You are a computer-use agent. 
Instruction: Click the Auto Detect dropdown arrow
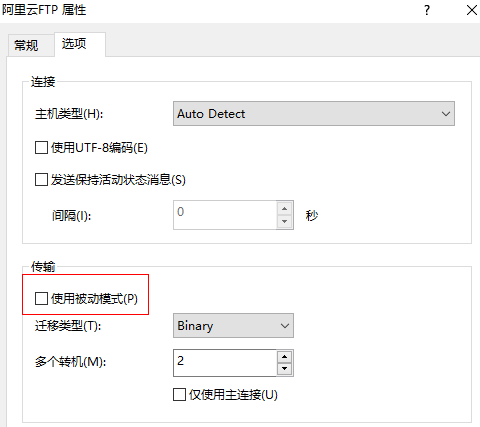[446, 114]
